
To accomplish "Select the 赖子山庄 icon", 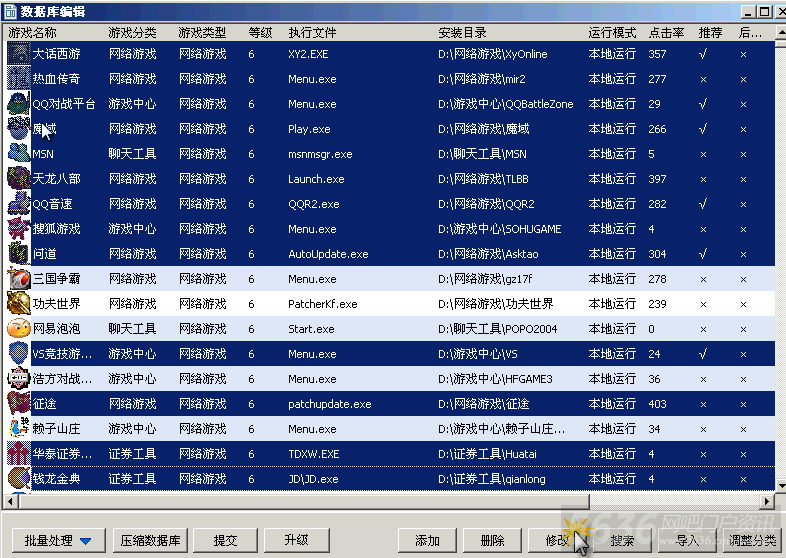I will [19, 429].
